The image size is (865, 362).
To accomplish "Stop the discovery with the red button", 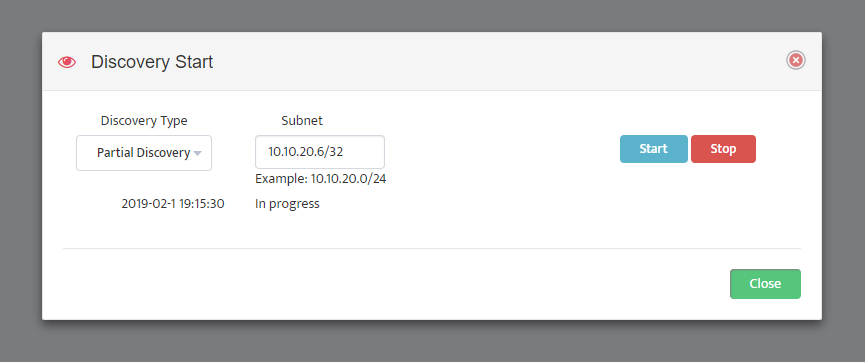I will [723, 149].
